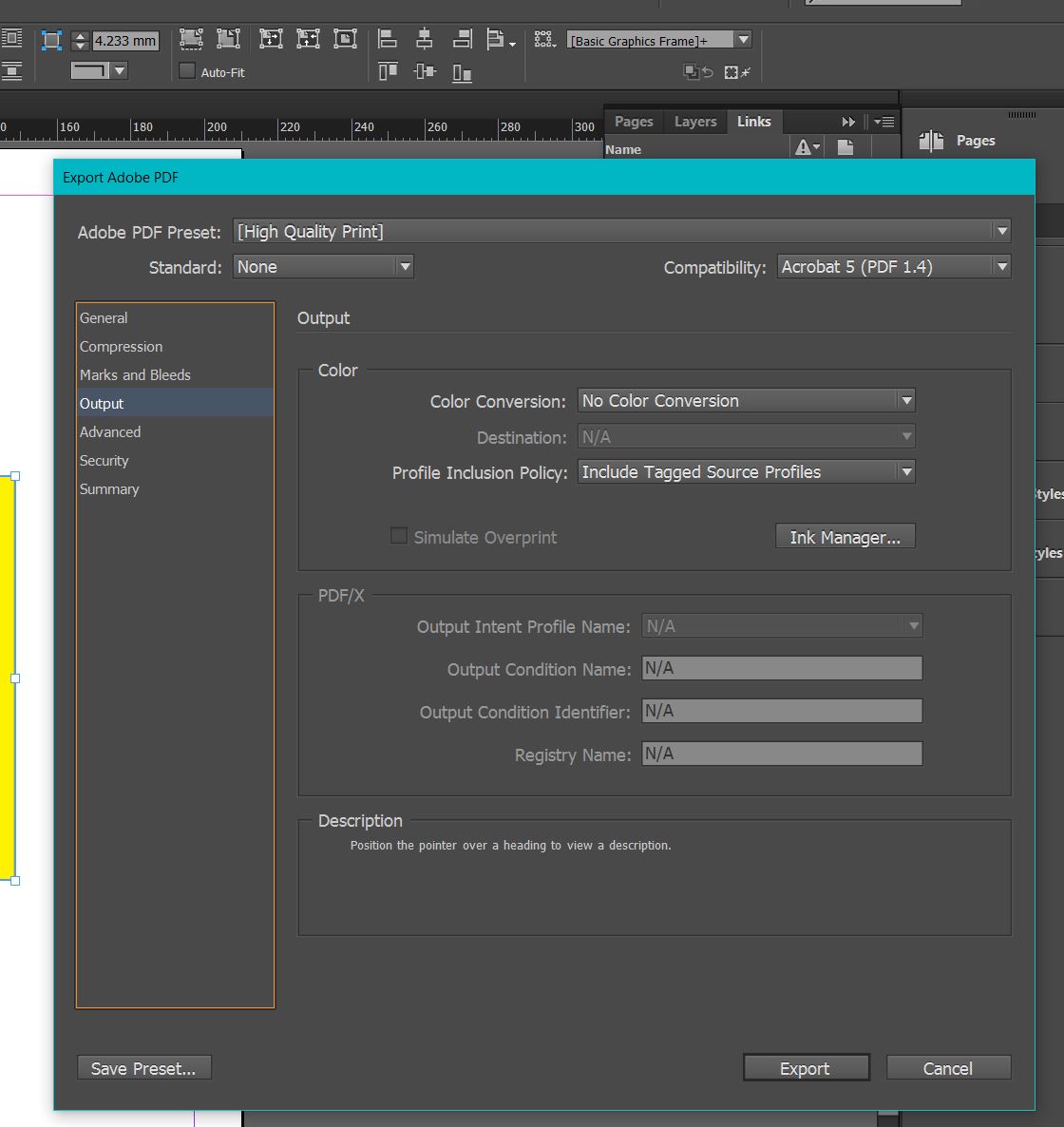Select Marks and Bleeds in category list
This screenshot has height=1127, width=1064.
point(135,375)
